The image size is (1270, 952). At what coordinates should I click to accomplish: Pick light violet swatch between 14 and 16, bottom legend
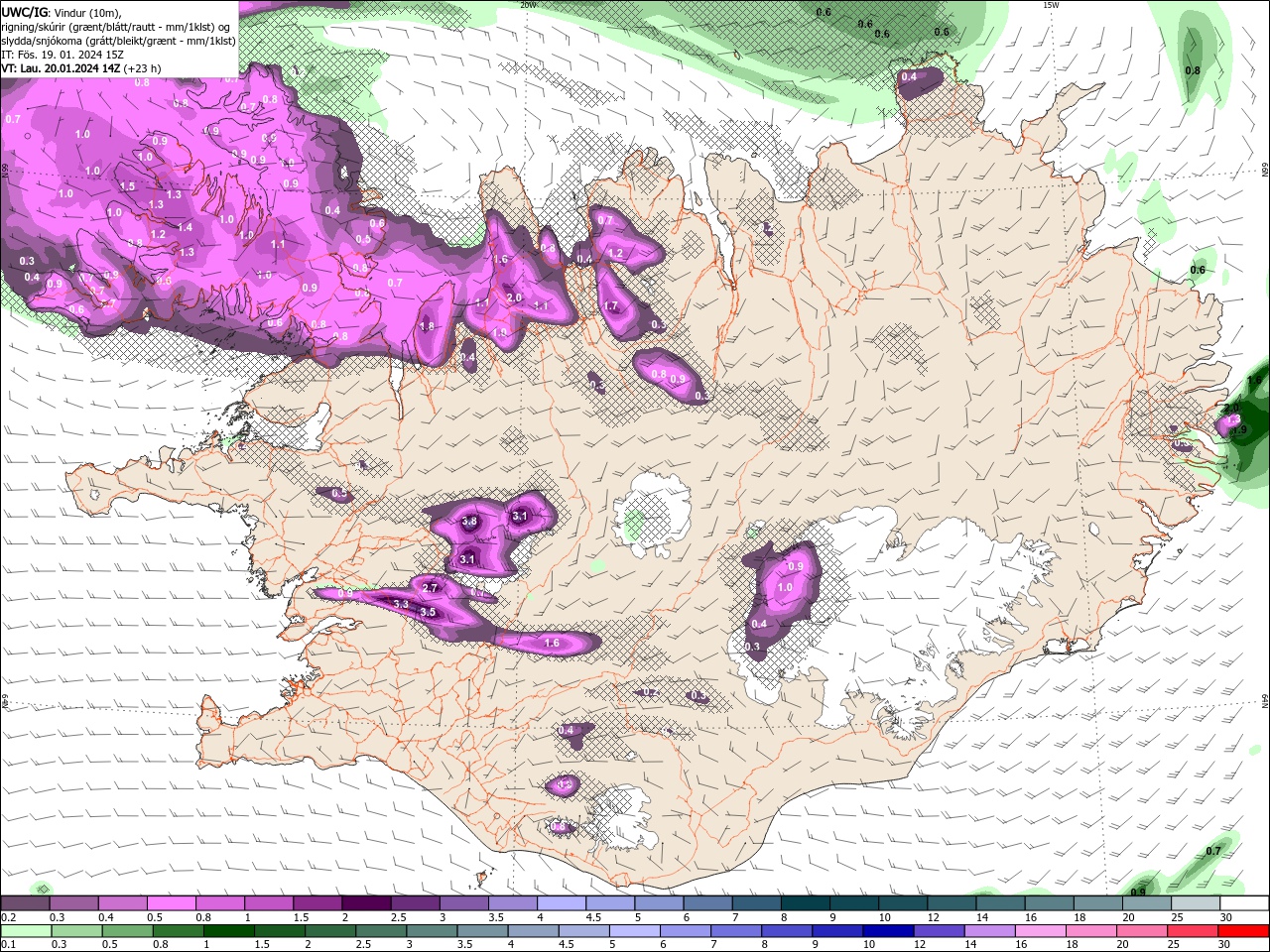pyautogui.click(x=988, y=931)
